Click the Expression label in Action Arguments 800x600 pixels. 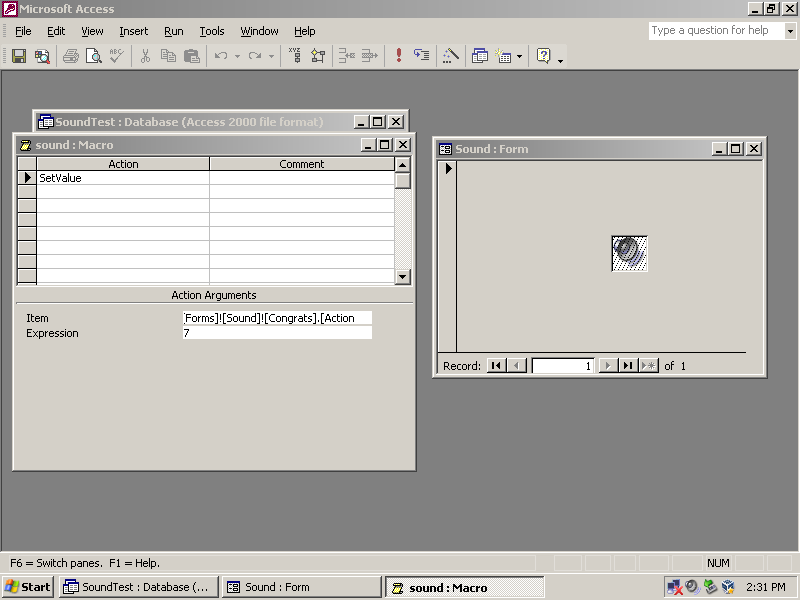point(52,333)
